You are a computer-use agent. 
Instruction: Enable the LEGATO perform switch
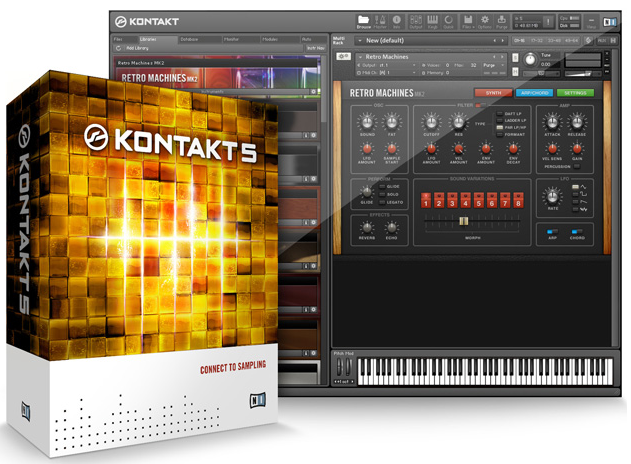coord(382,202)
